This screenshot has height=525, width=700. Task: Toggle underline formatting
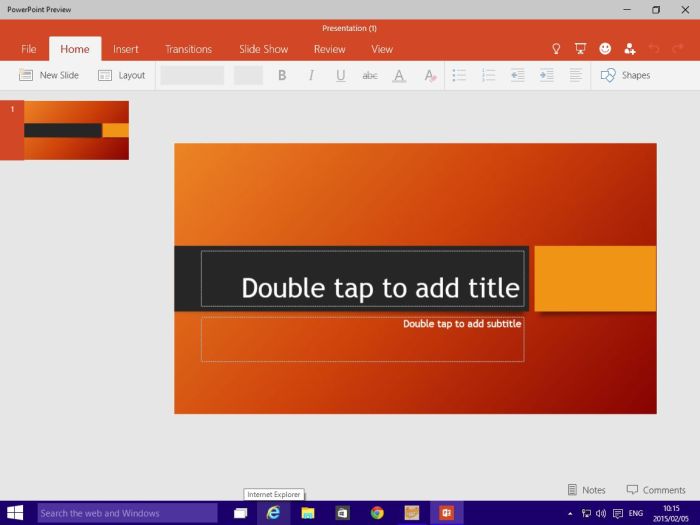(340, 75)
